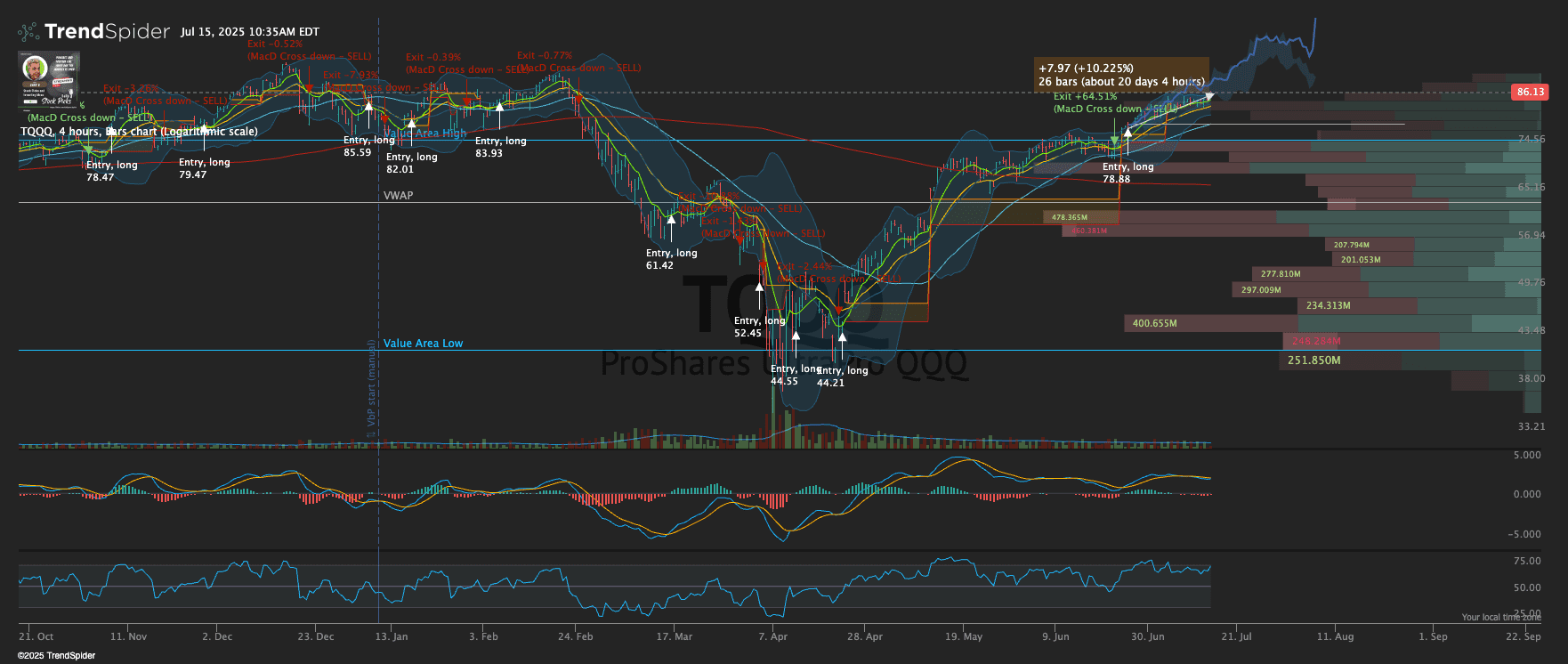Click the 43.48 price axis label
Image resolution: width=1568 pixels, height=664 pixels.
point(1532,331)
